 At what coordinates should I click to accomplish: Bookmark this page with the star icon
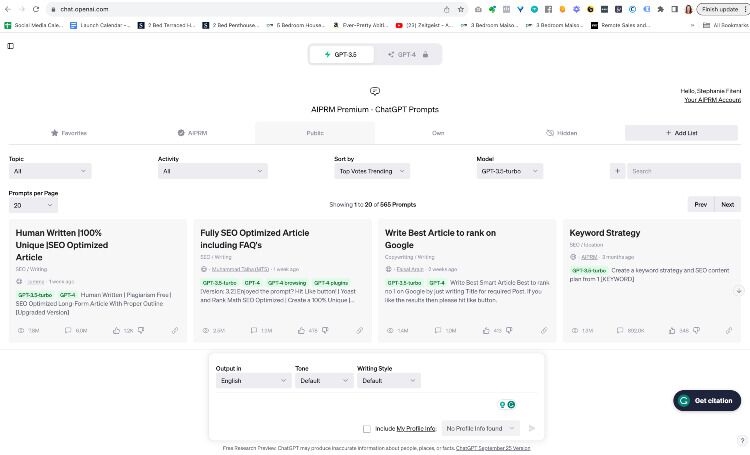pyautogui.click(x=460, y=8)
